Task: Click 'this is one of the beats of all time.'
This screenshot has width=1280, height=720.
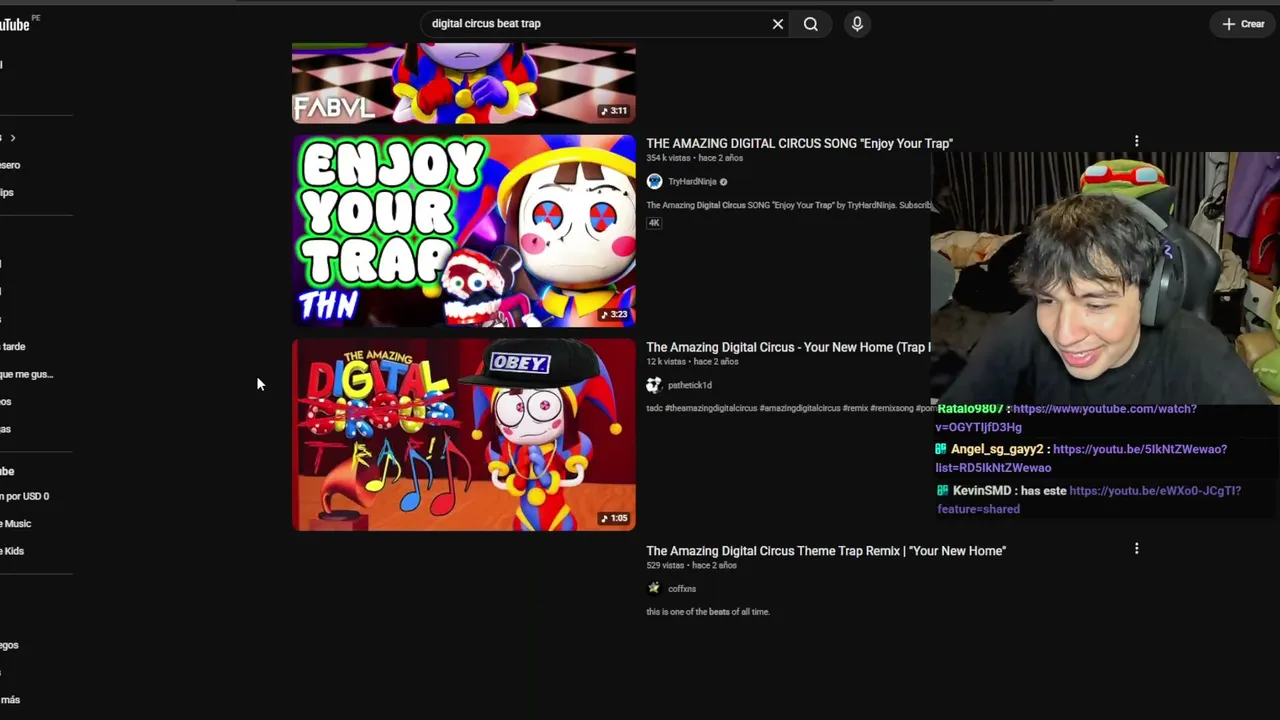Action: pos(708,612)
